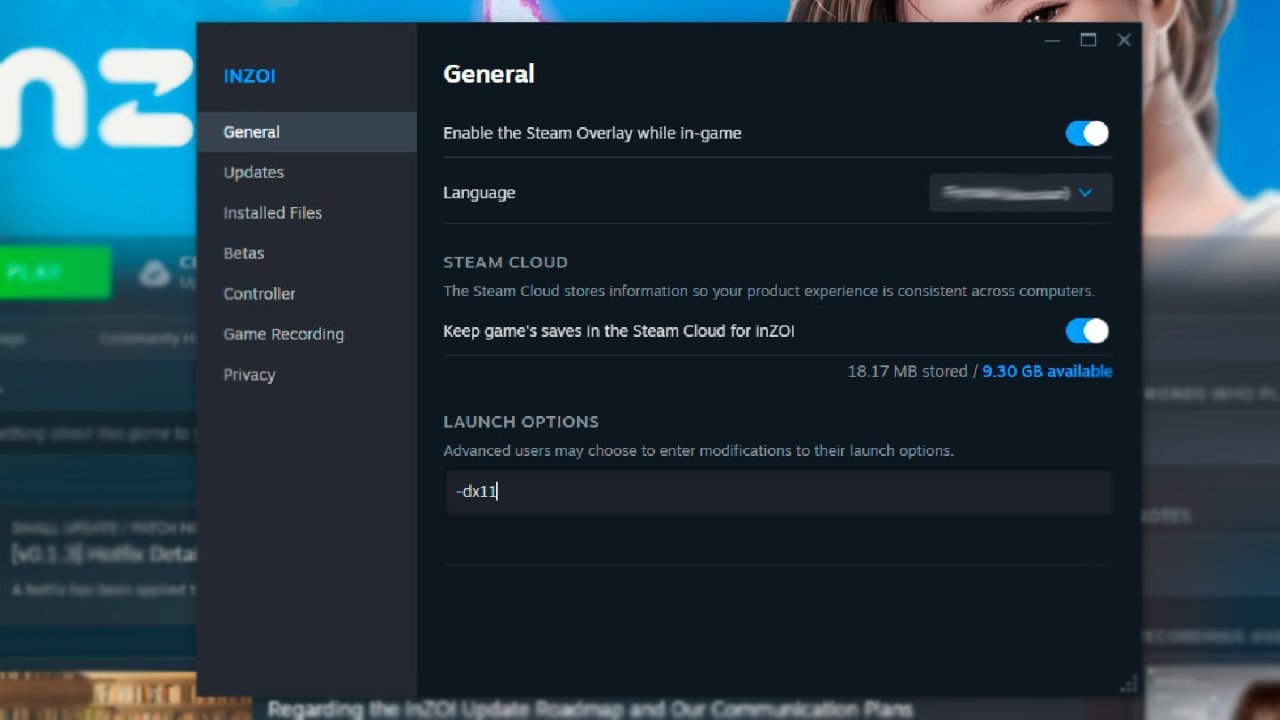The height and width of the screenshot is (720, 1280).
Task: Open the 9.30 GB available storage link
Action: click(x=1046, y=371)
